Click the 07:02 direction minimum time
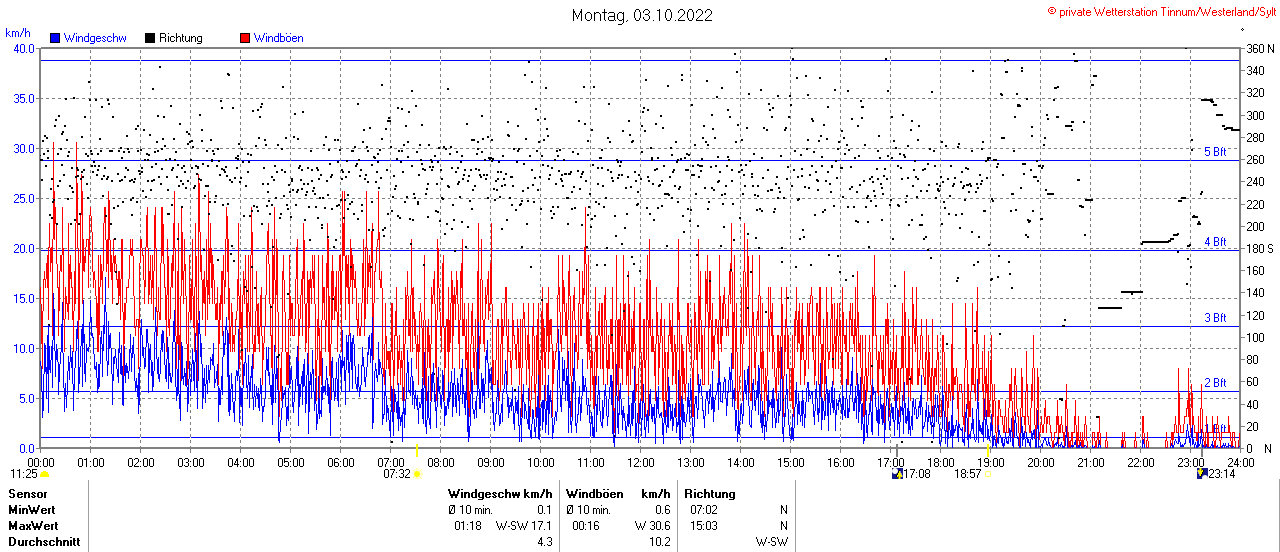Viewport: 1280px width, 552px height. [x=704, y=510]
